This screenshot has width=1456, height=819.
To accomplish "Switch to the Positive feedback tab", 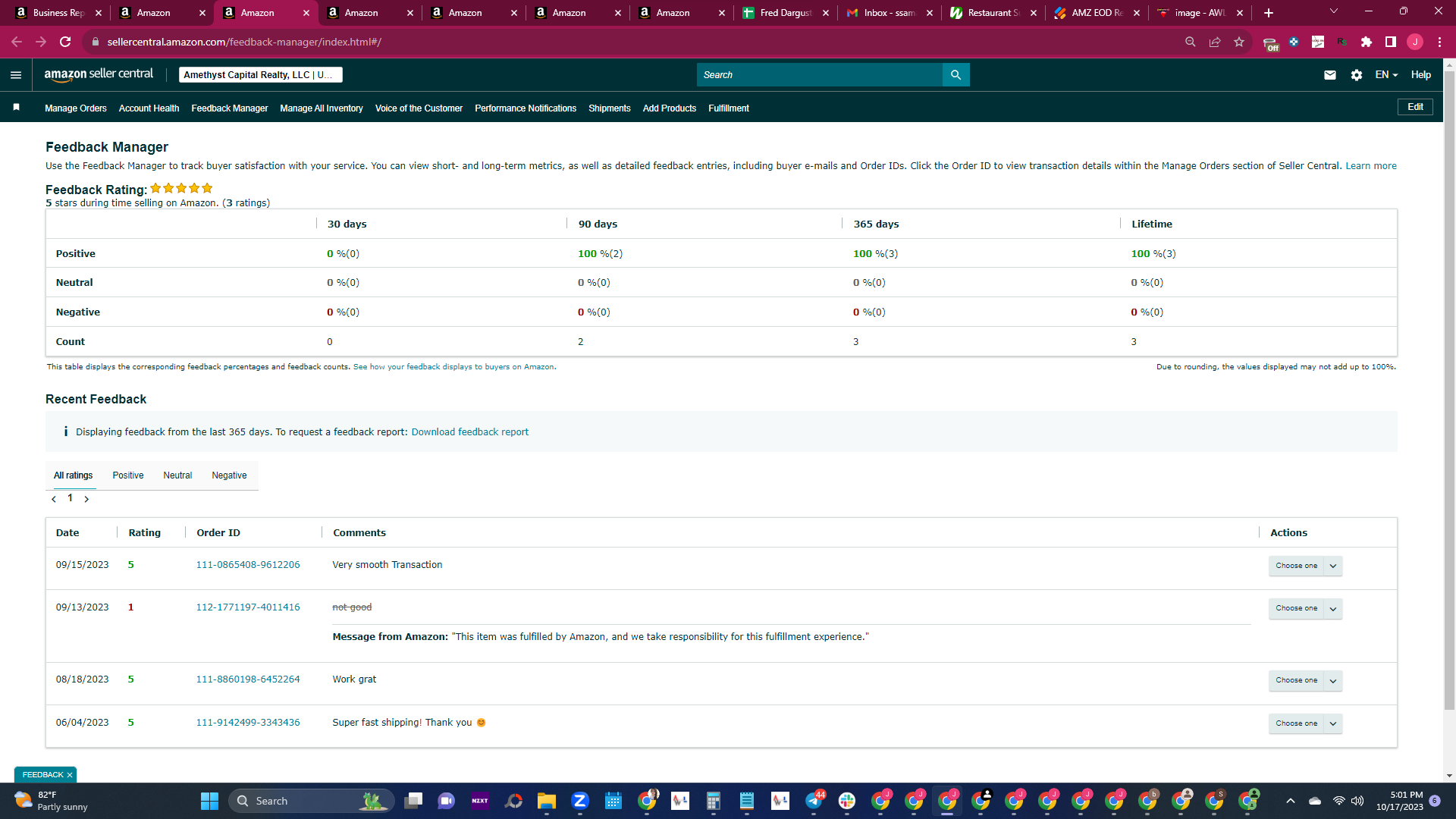I will tap(128, 475).
